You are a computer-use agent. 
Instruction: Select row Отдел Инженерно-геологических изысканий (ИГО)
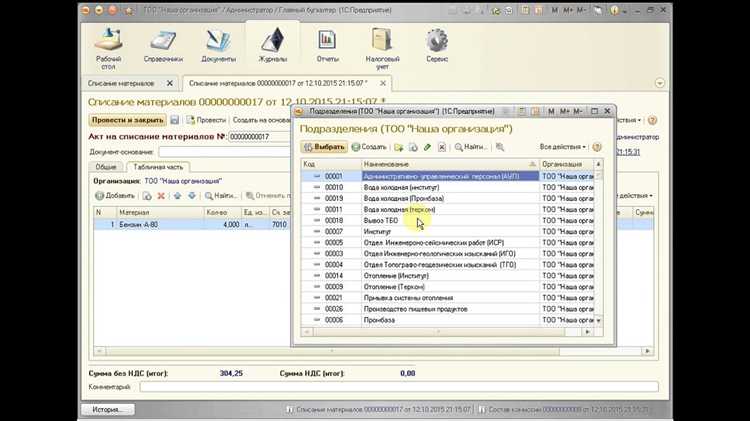(449, 254)
